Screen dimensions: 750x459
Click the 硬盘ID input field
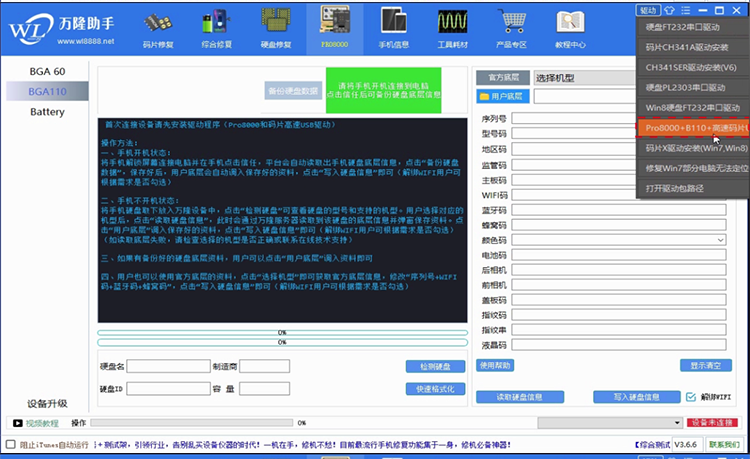click(x=168, y=389)
